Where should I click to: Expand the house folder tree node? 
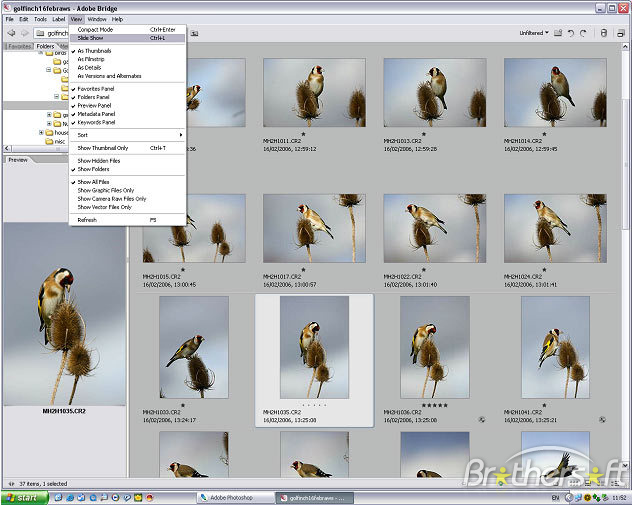click(41, 133)
